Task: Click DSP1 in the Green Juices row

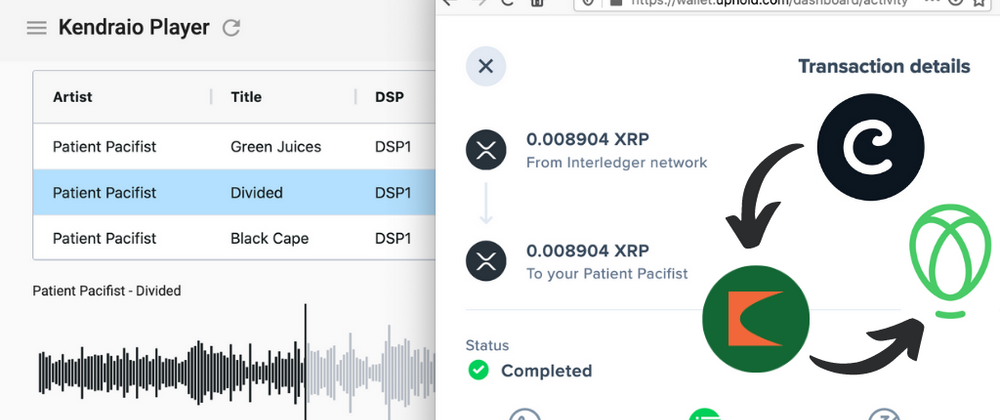Action: pos(393,147)
